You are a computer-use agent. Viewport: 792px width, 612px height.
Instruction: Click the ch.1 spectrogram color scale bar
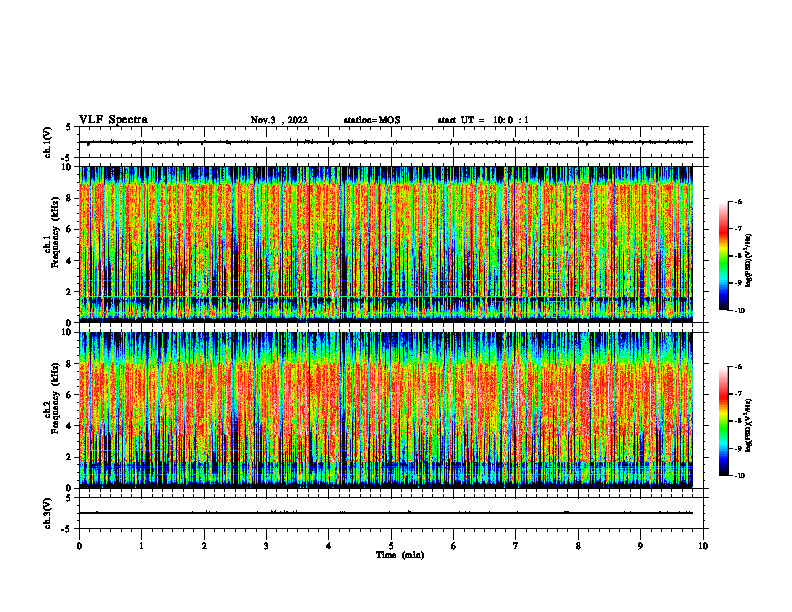point(723,256)
